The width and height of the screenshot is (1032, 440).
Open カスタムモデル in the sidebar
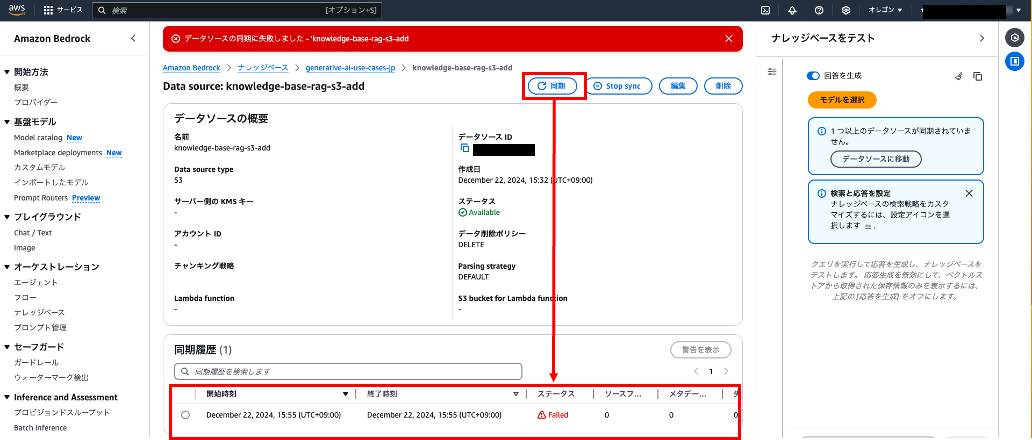coord(39,167)
